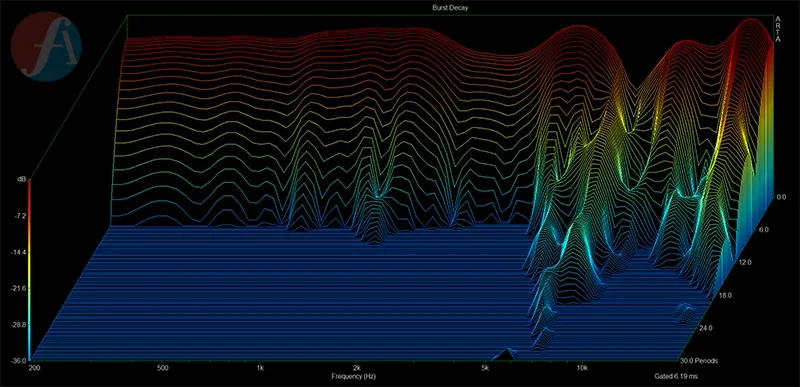Screen dimensions: 800x387
Task: Select the "-36.0" dB scale value
Action: (x=18, y=360)
